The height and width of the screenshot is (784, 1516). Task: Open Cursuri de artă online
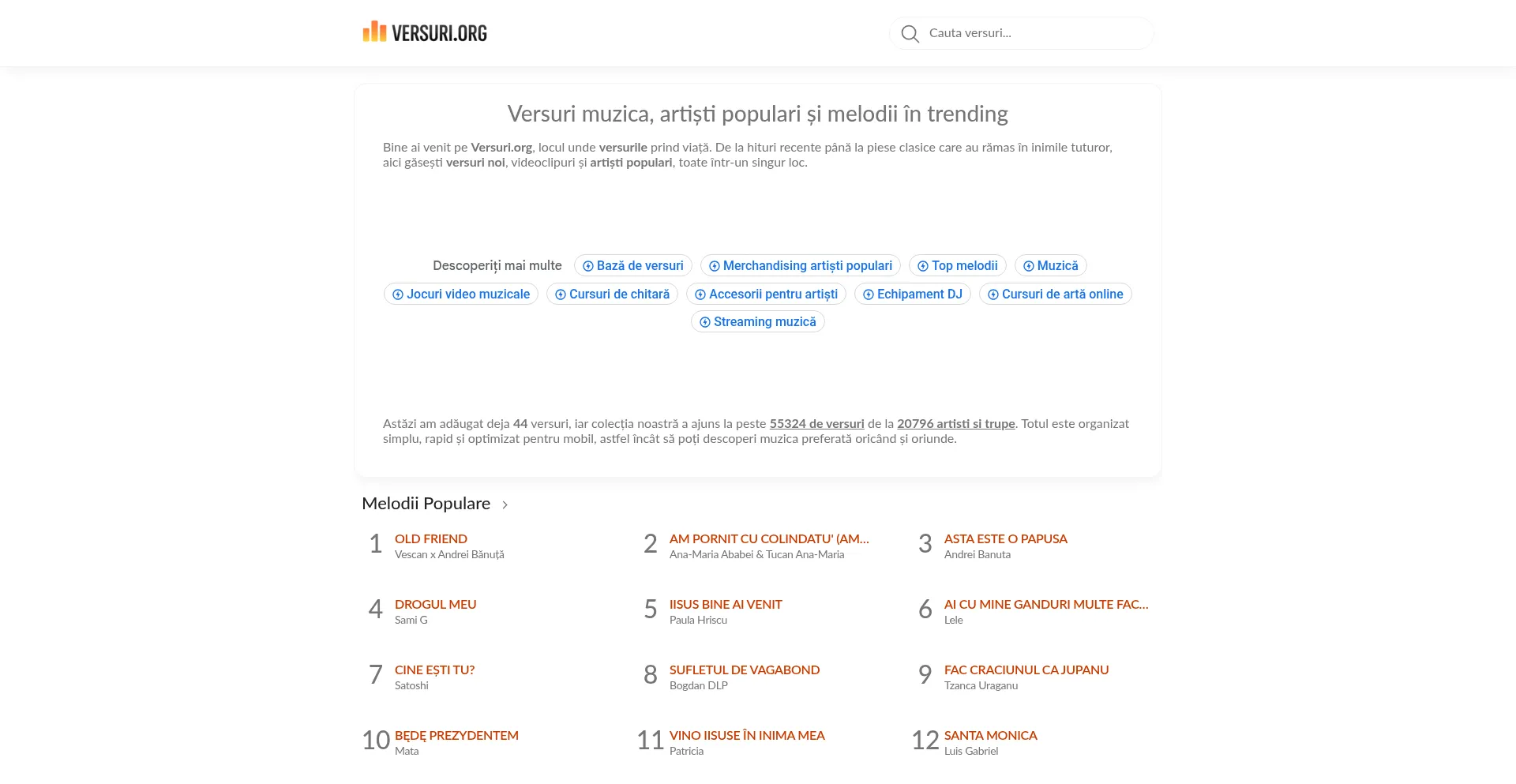coord(1056,294)
